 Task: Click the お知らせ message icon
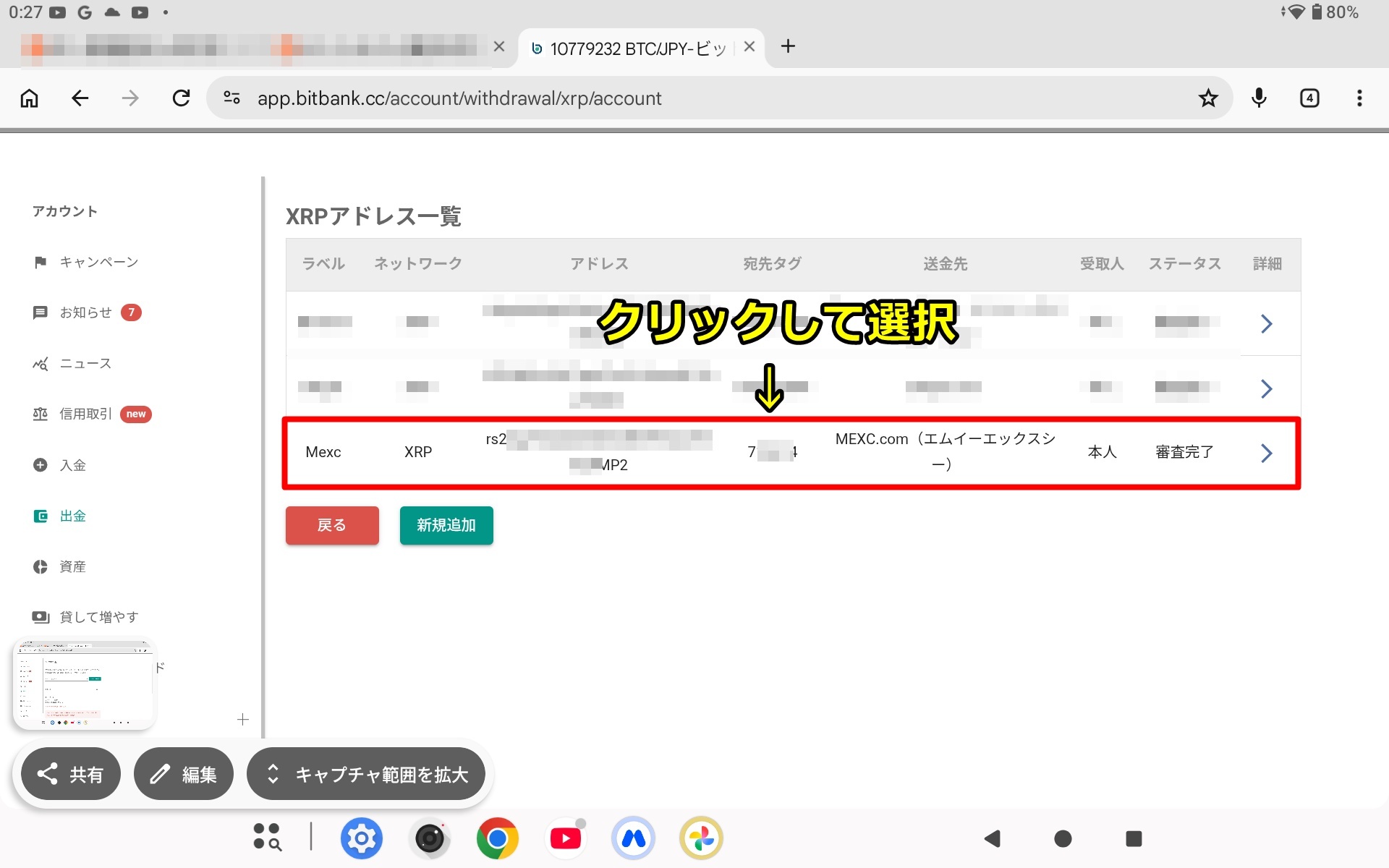pyautogui.click(x=41, y=312)
